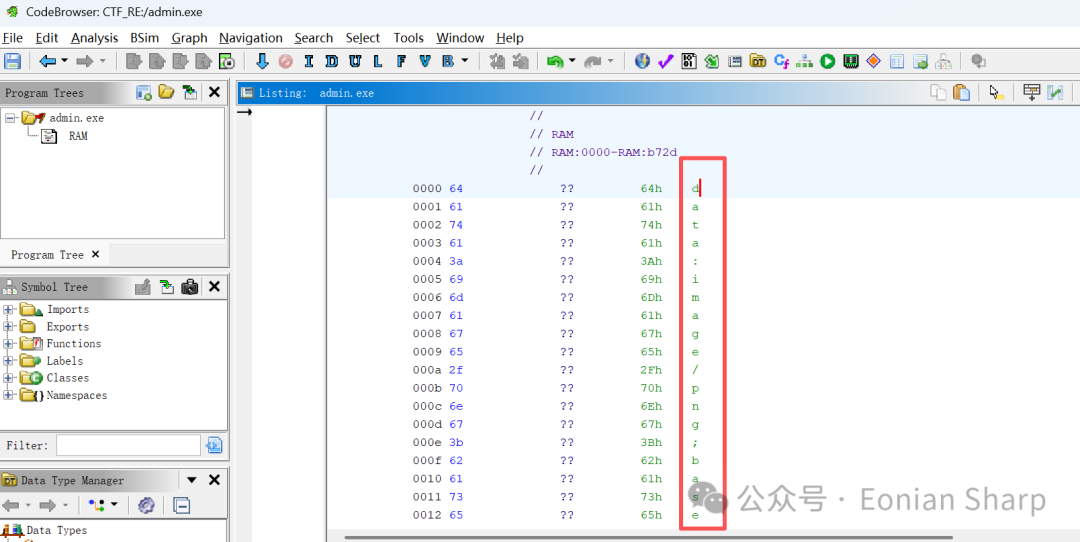Viewport: 1080px width, 542px height.
Task: Open the Analysis menu
Action: click(94, 38)
